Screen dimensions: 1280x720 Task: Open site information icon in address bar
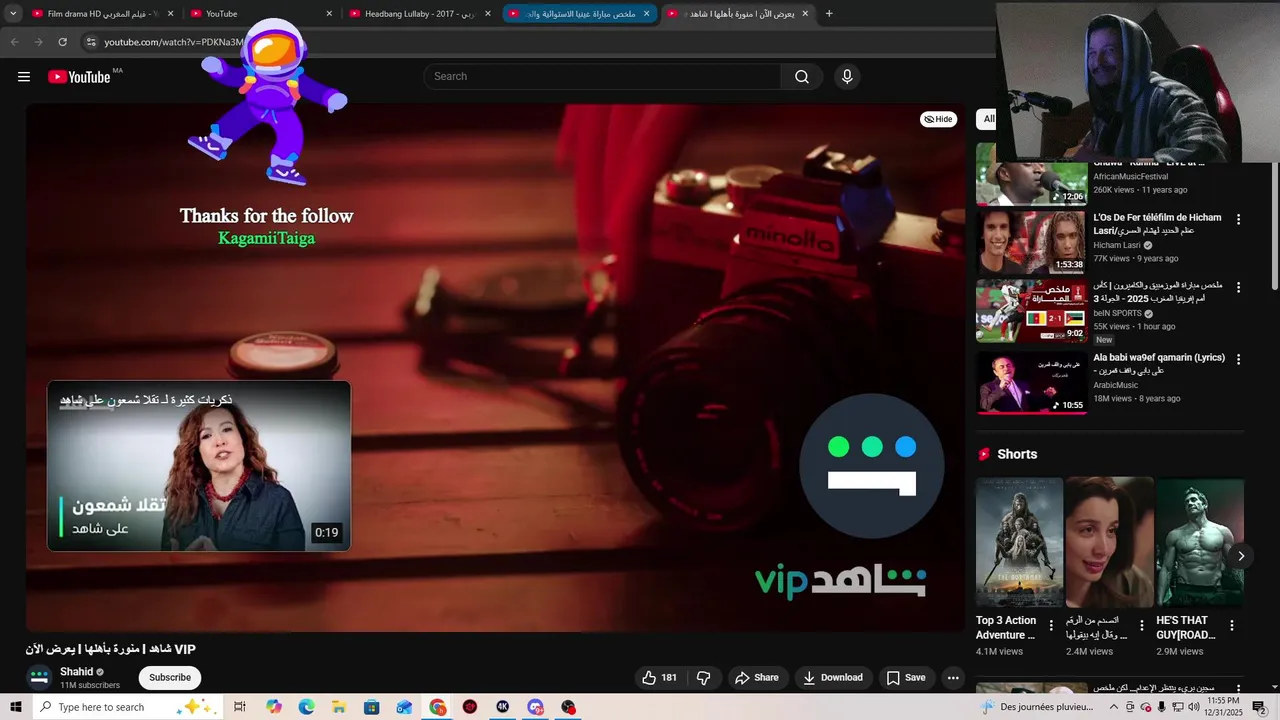(91, 42)
